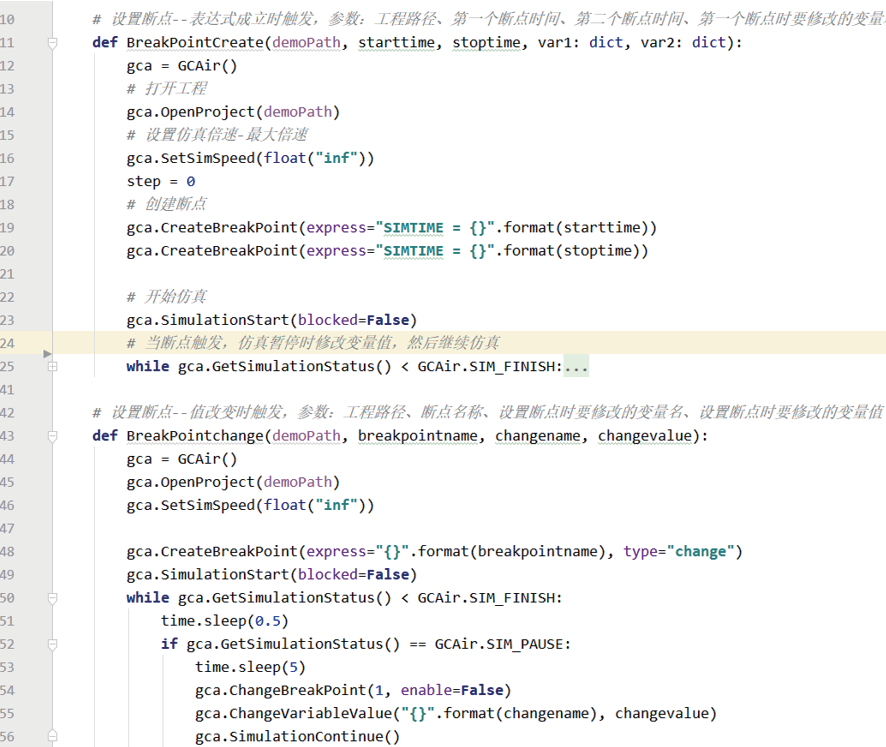Click line number 23 in the gutter

[x=8, y=320]
